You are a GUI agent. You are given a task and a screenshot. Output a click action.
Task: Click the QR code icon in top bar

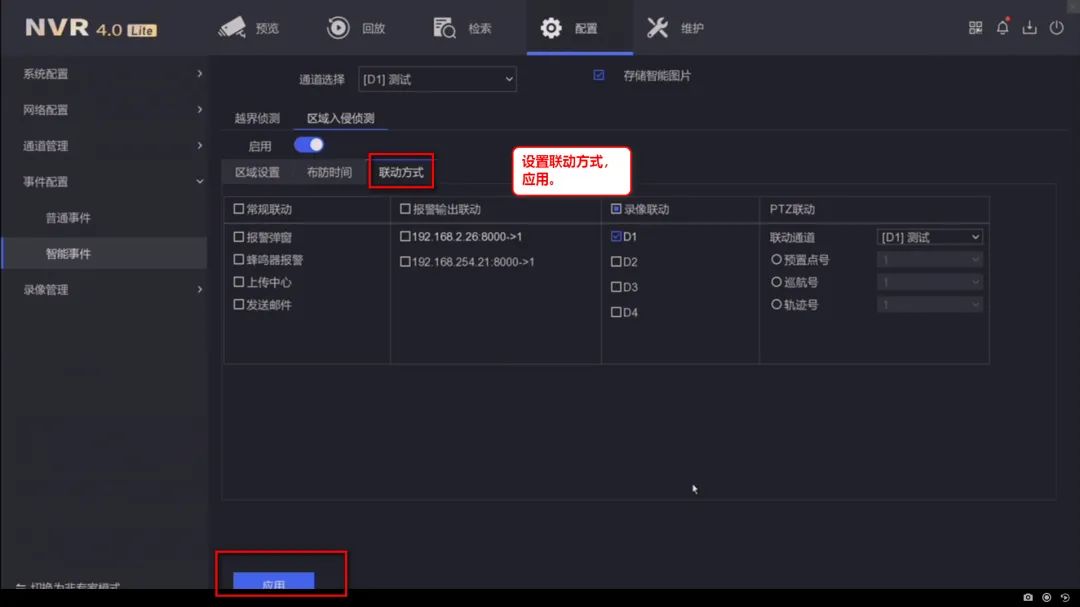(975, 28)
